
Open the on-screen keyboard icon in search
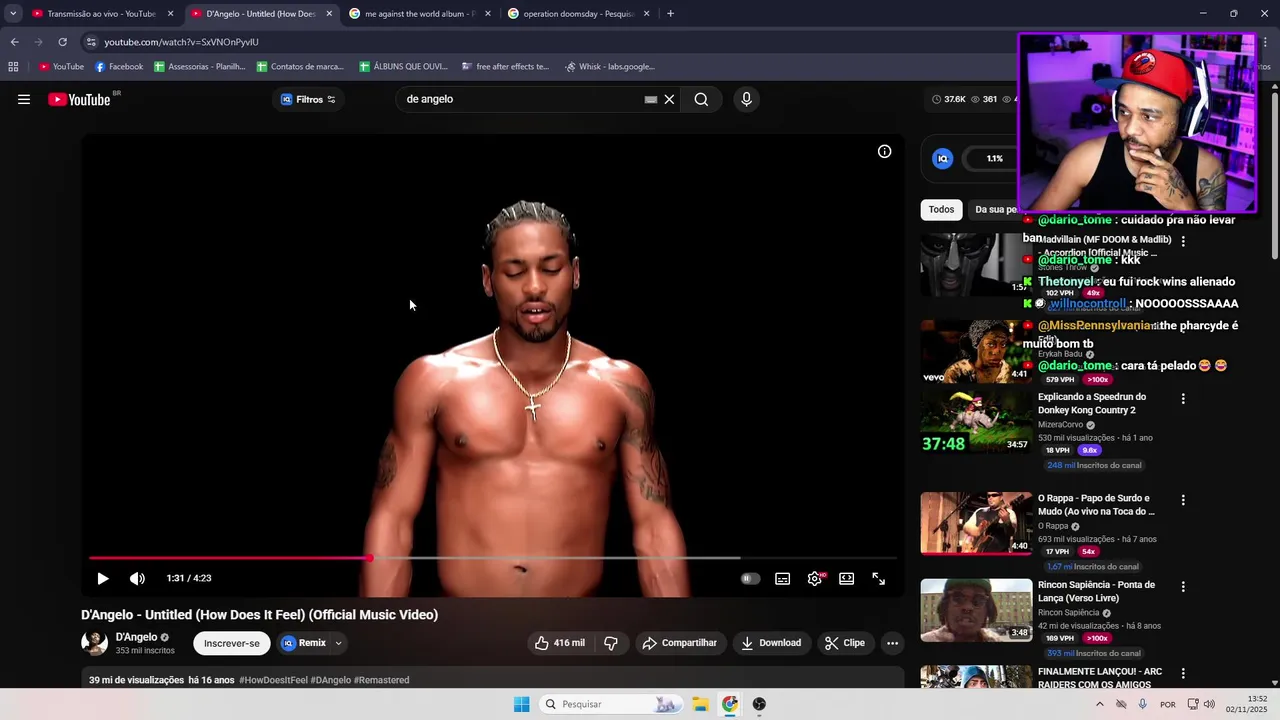tap(650, 99)
